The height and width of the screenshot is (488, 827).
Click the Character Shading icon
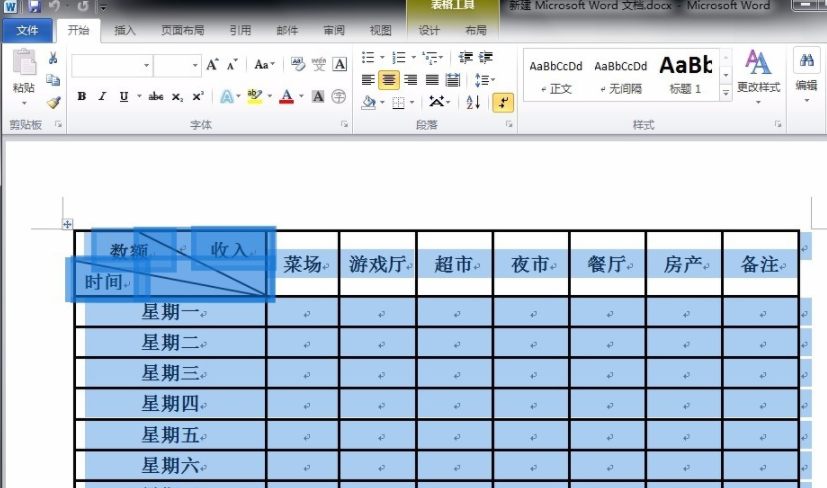(318, 96)
